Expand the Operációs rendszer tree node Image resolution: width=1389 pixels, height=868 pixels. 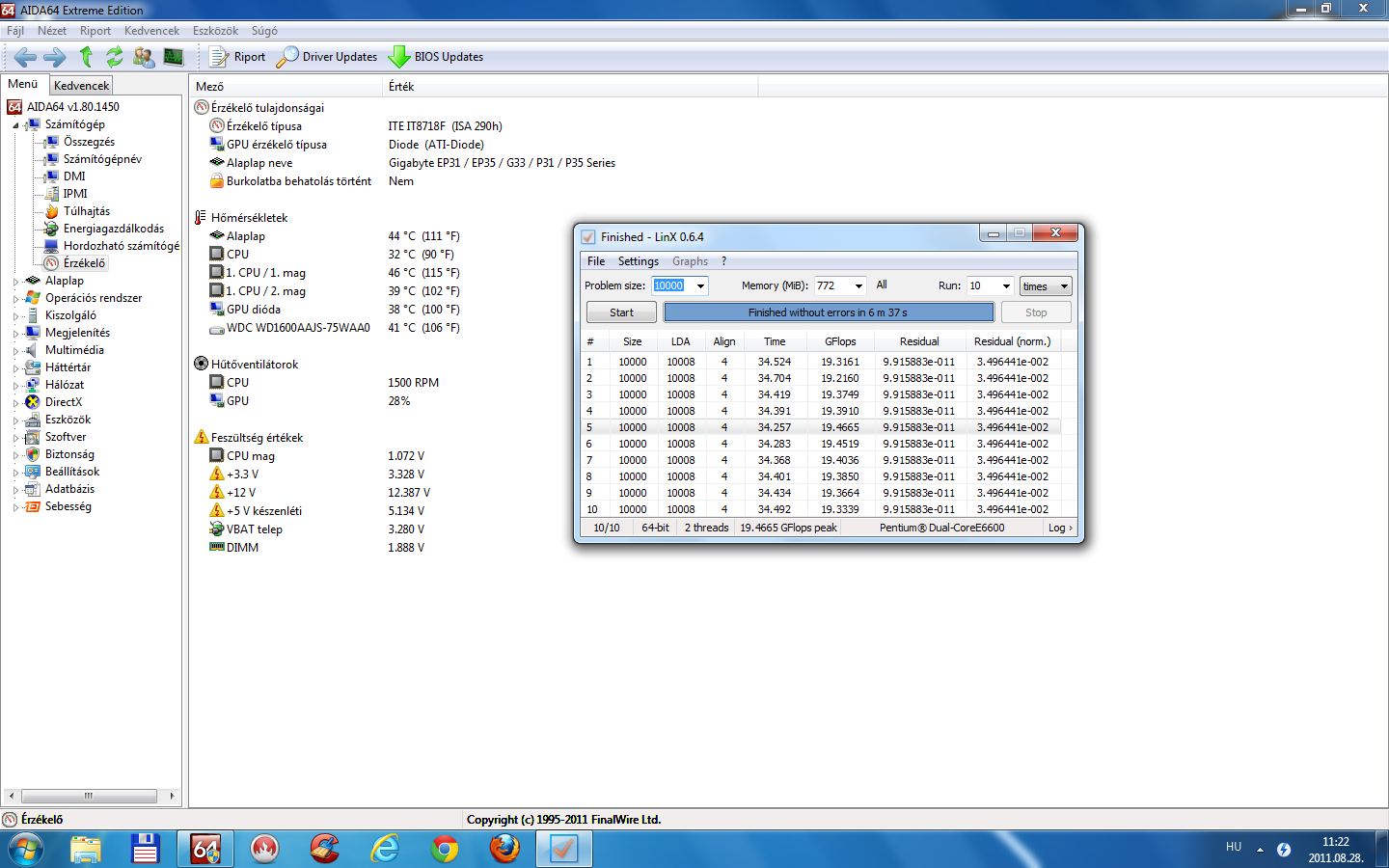tap(15, 299)
